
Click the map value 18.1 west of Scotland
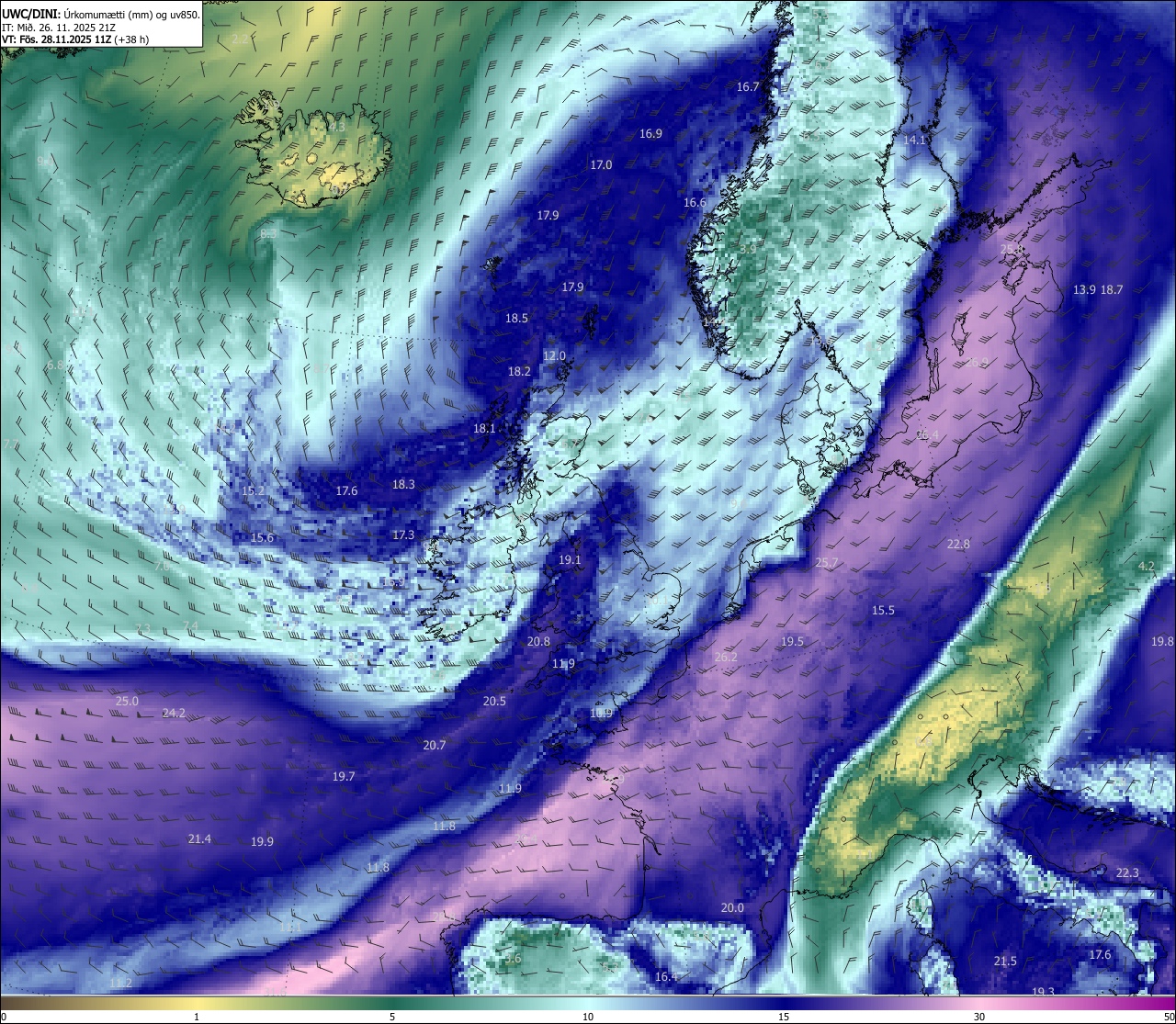(484, 429)
